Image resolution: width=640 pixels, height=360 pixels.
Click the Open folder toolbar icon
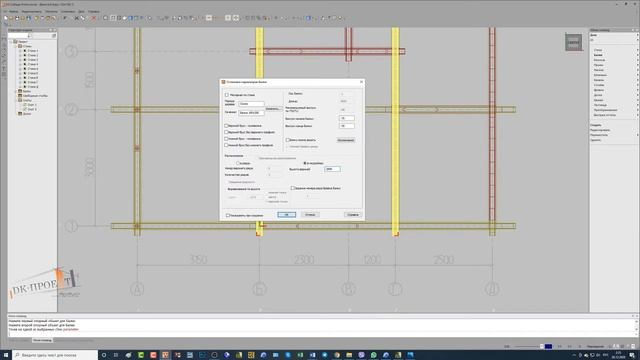pyautogui.click(x=11, y=18)
